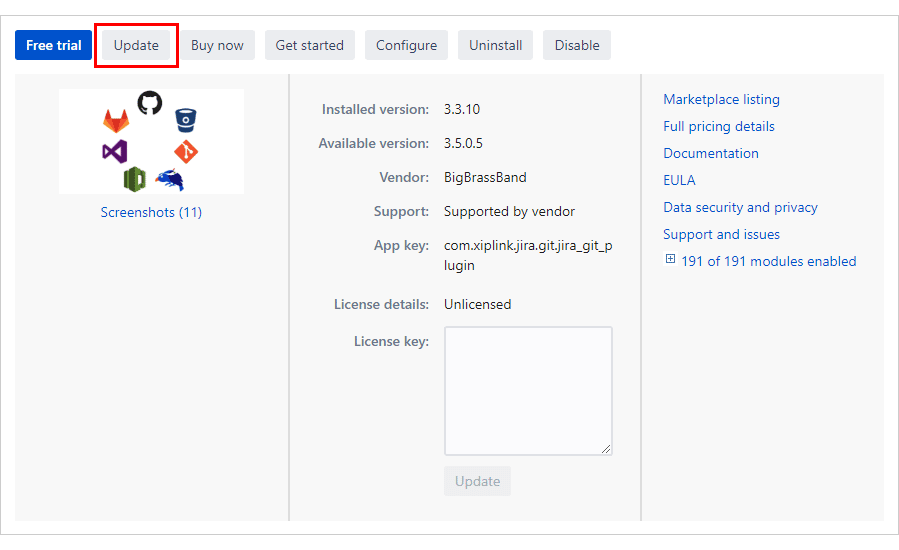Click the GitHub octocat logo

click(x=150, y=102)
